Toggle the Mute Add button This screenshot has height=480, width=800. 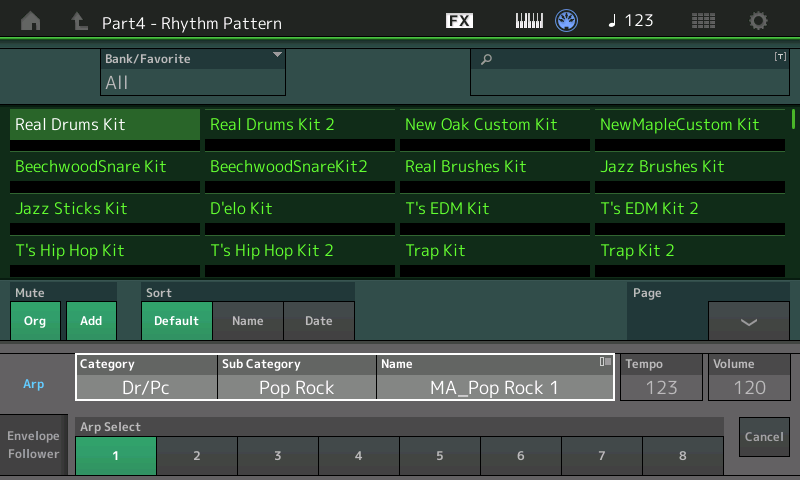pos(91,321)
